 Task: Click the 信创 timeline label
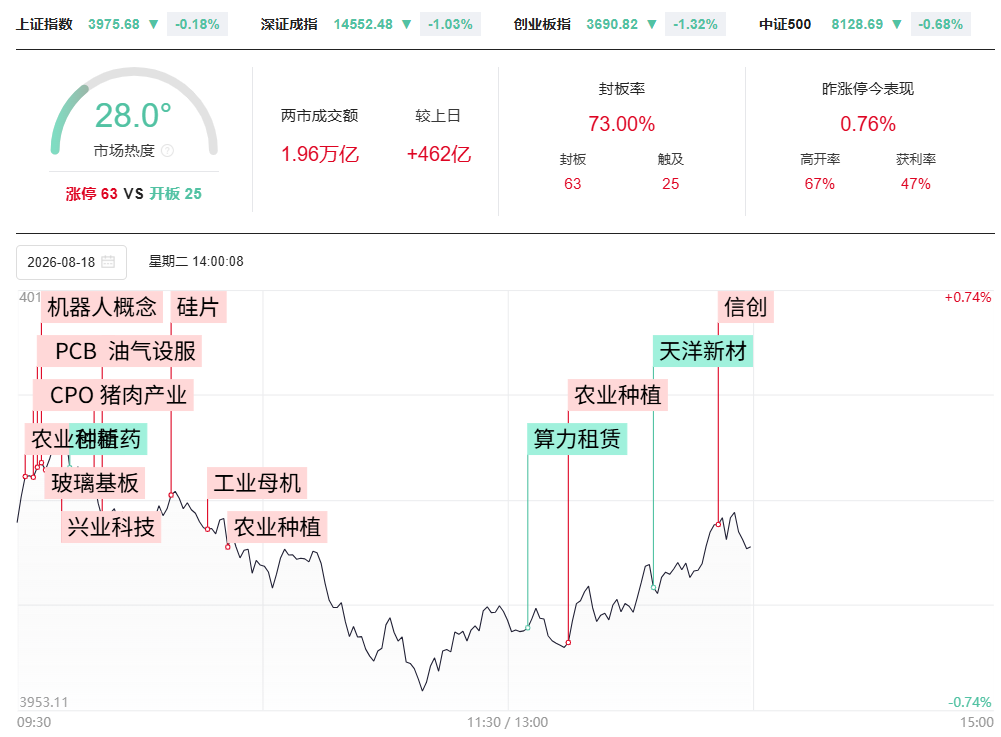point(746,307)
